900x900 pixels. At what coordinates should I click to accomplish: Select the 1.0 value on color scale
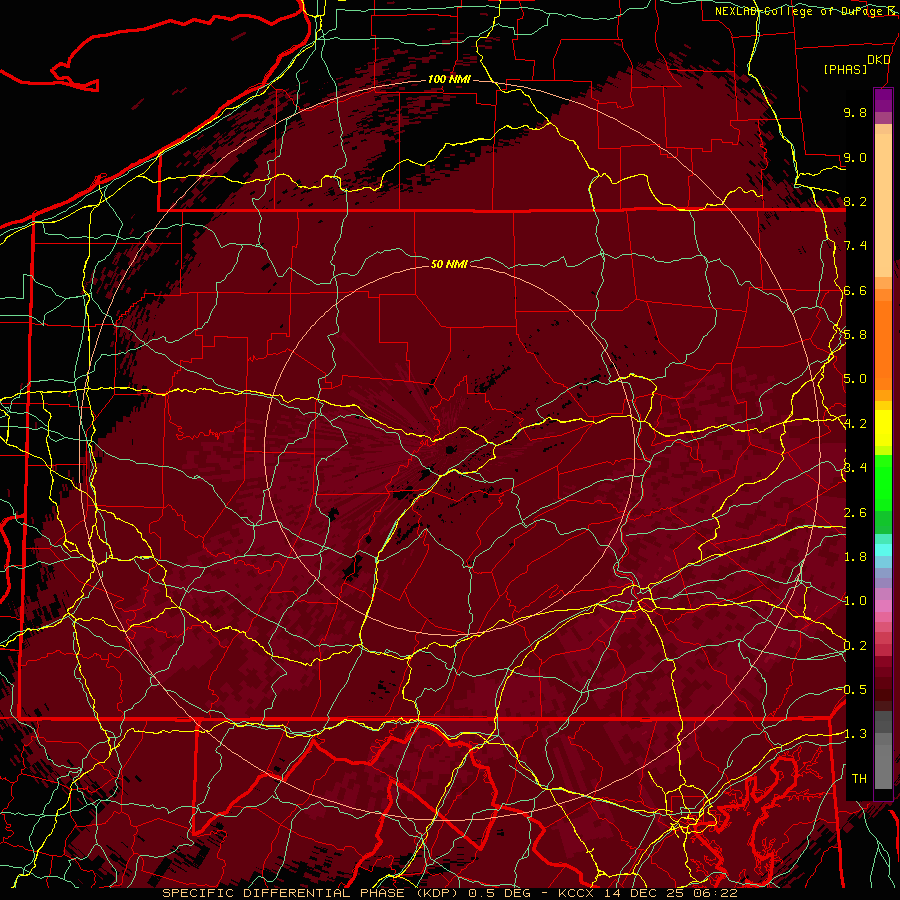tap(855, 601)
